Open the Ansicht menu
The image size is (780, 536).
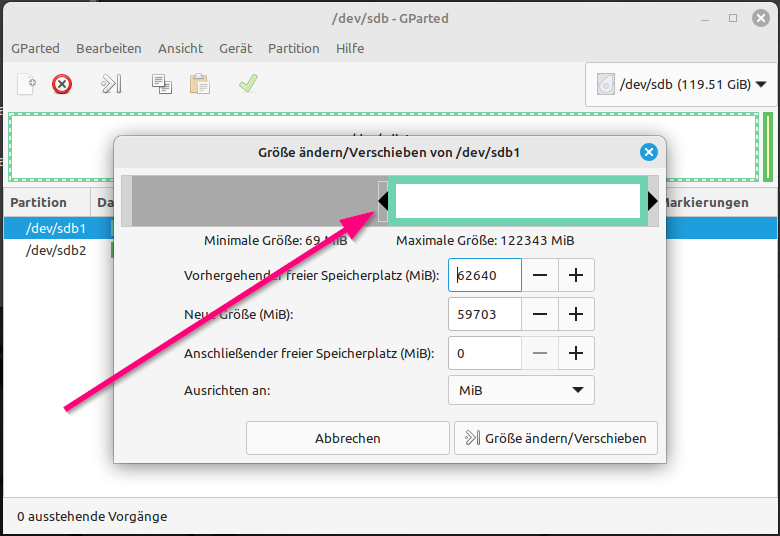pos(181,48)
